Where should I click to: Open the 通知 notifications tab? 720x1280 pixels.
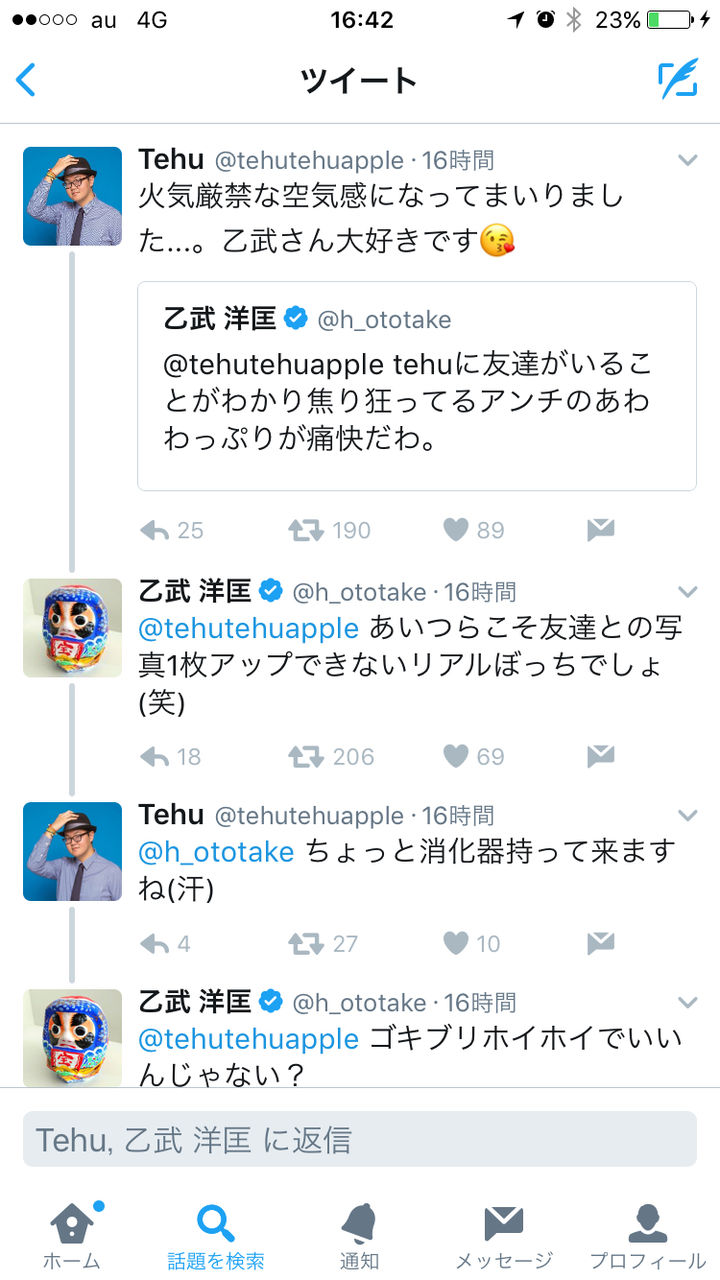coord(359,1235)
